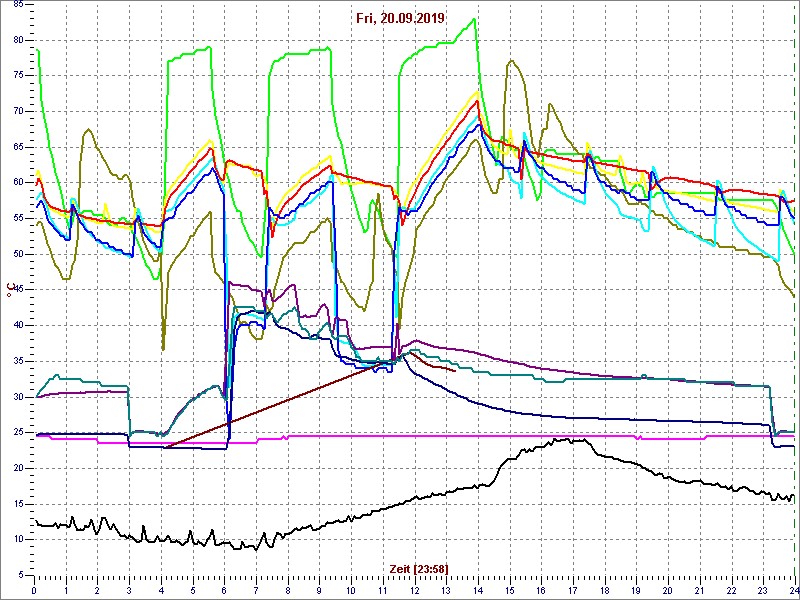
Task: Click hour label '2' on time axis
Action: (97, 591)
